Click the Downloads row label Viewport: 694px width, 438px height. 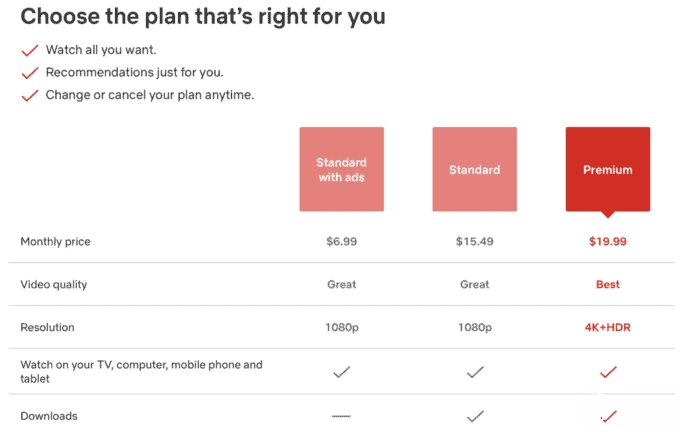(x=49, y=415)
